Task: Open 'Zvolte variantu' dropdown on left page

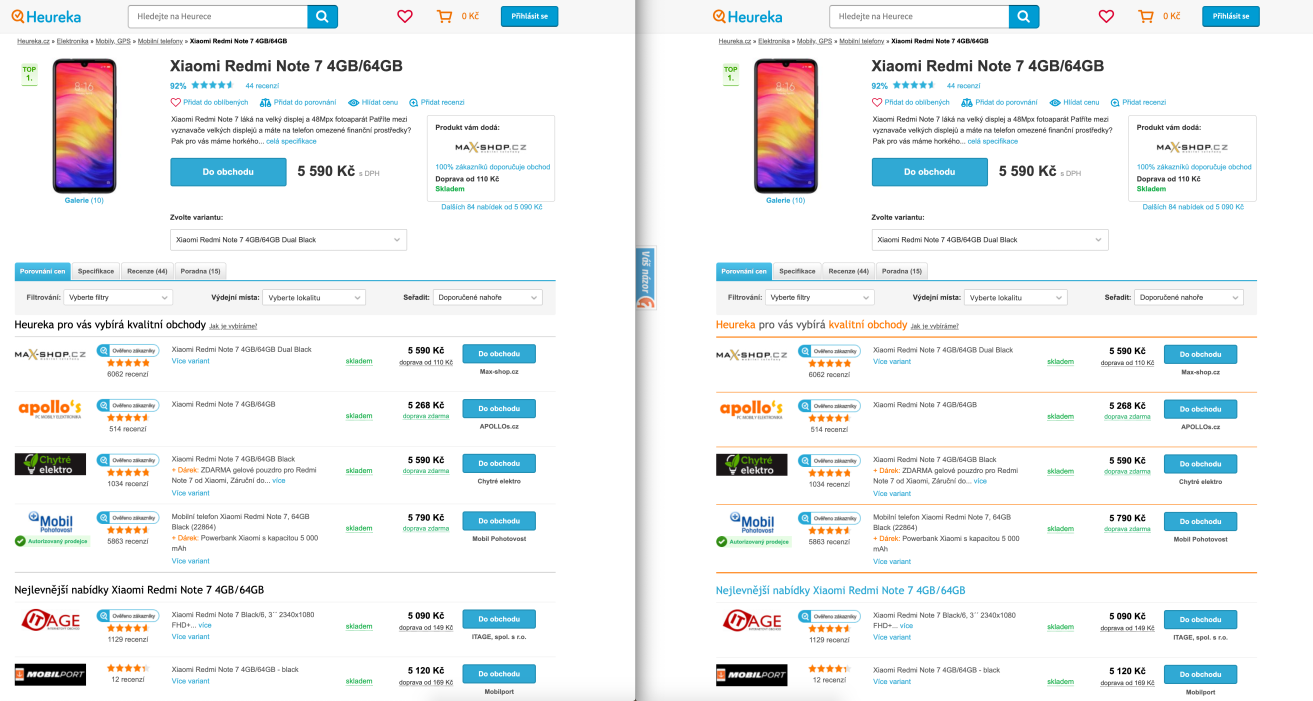Action: tap(288, 240)
